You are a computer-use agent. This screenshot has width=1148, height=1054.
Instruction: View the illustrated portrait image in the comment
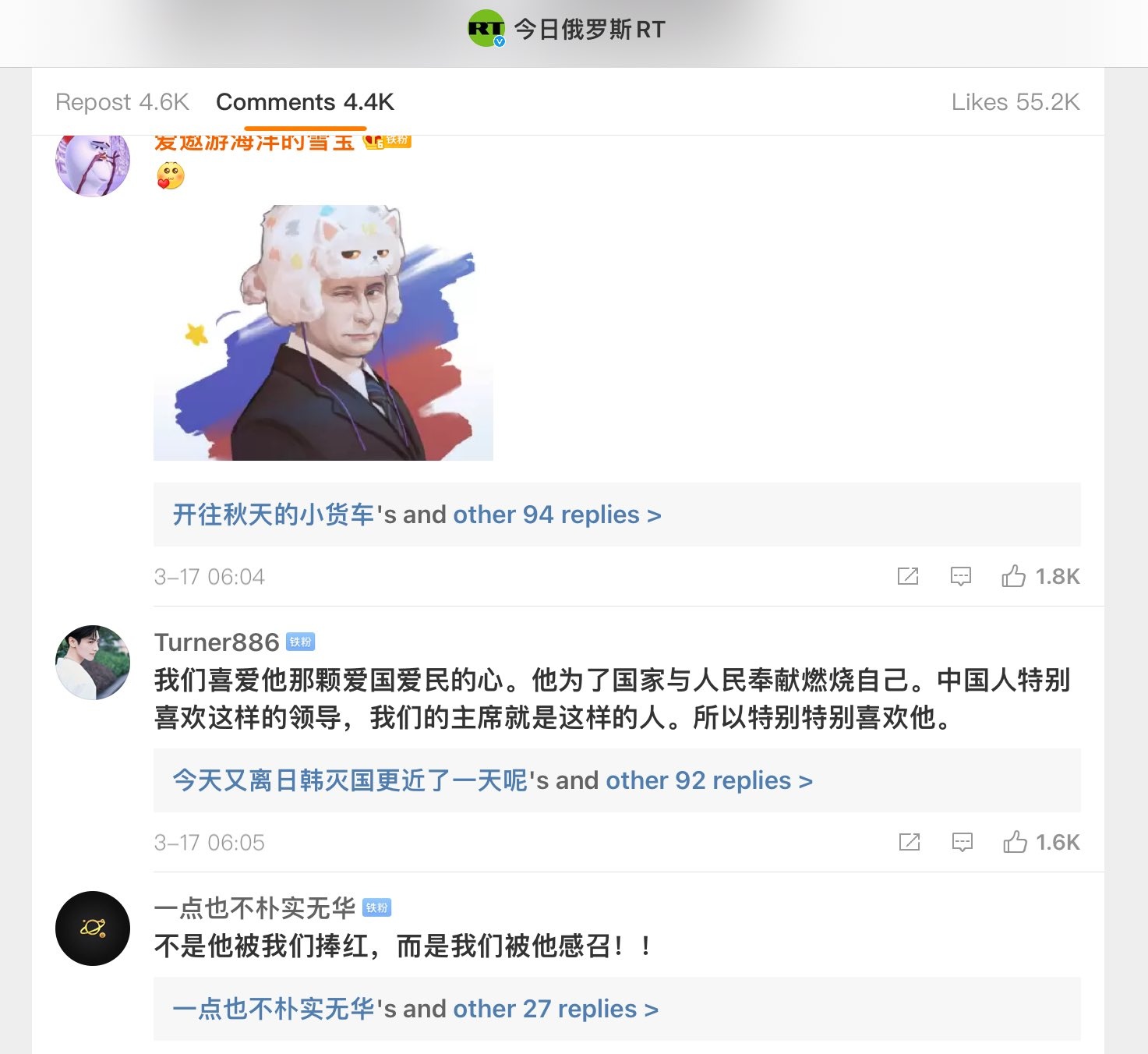[x=323, y=333]
